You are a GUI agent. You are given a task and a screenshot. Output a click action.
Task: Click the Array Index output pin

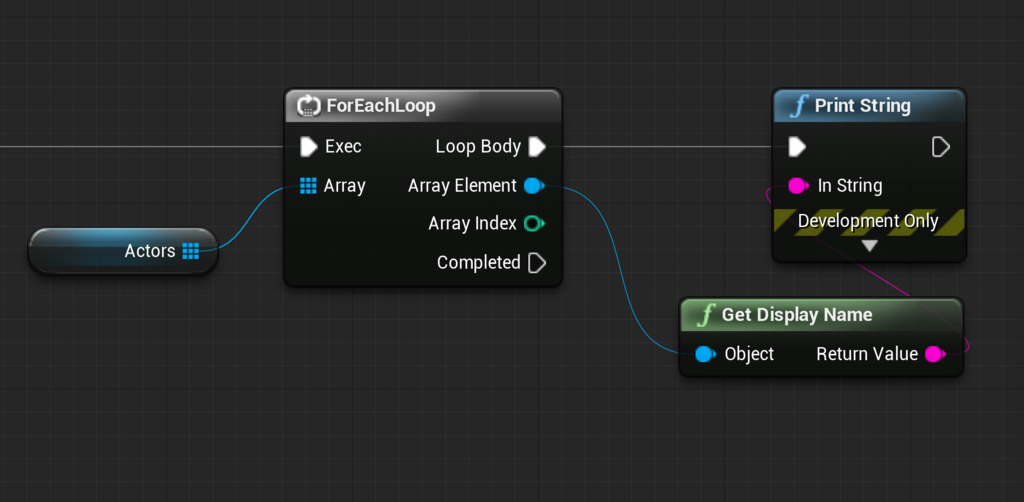pos(534,224)
